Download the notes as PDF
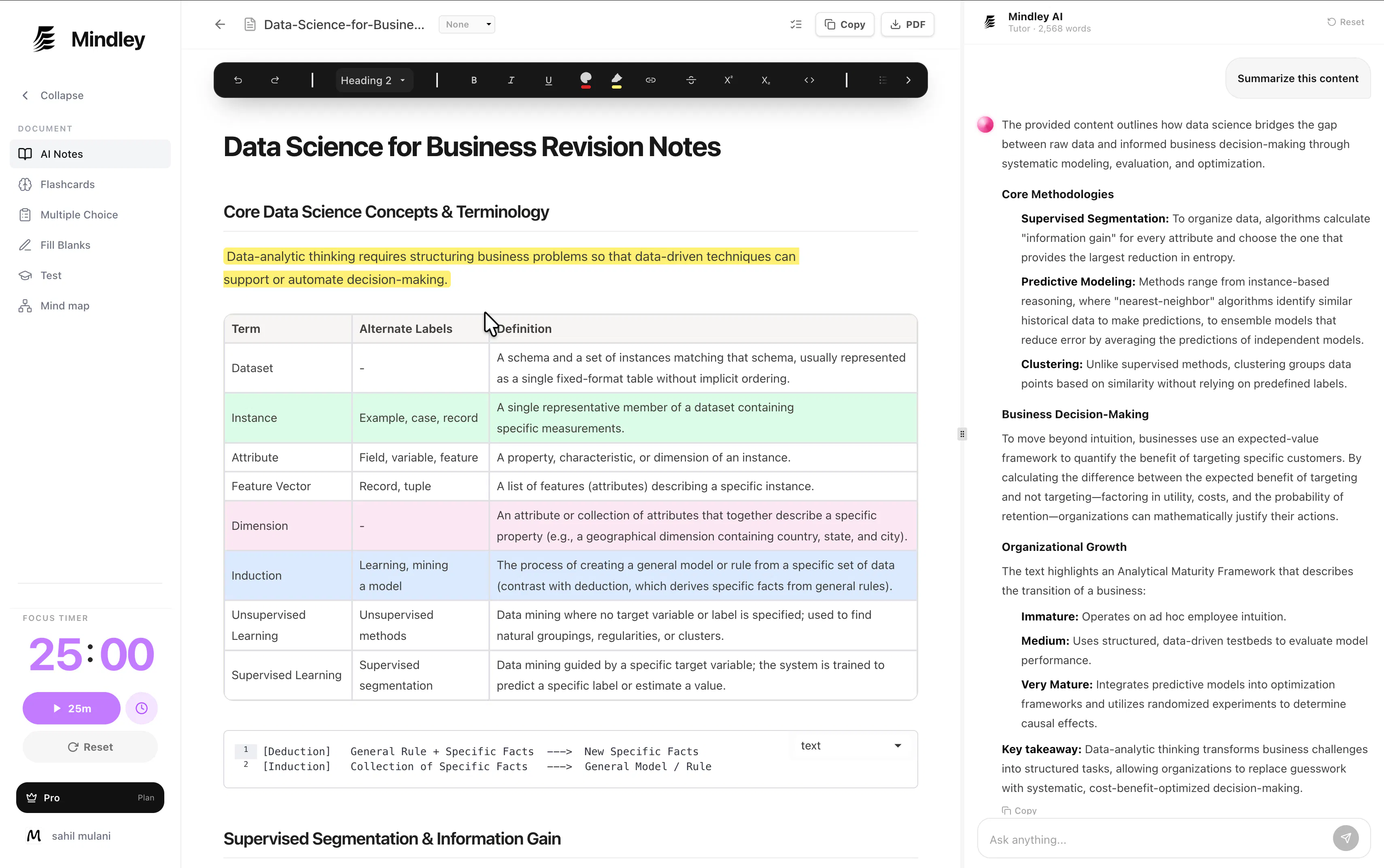Screen dimensions: 1384x868 [907, 24]
